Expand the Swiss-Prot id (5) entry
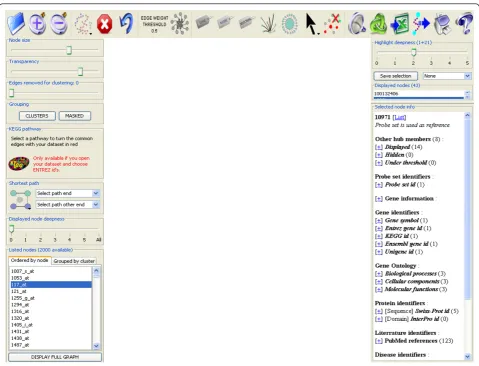Viewport: 479px width, 366px height. coord(379,311)
